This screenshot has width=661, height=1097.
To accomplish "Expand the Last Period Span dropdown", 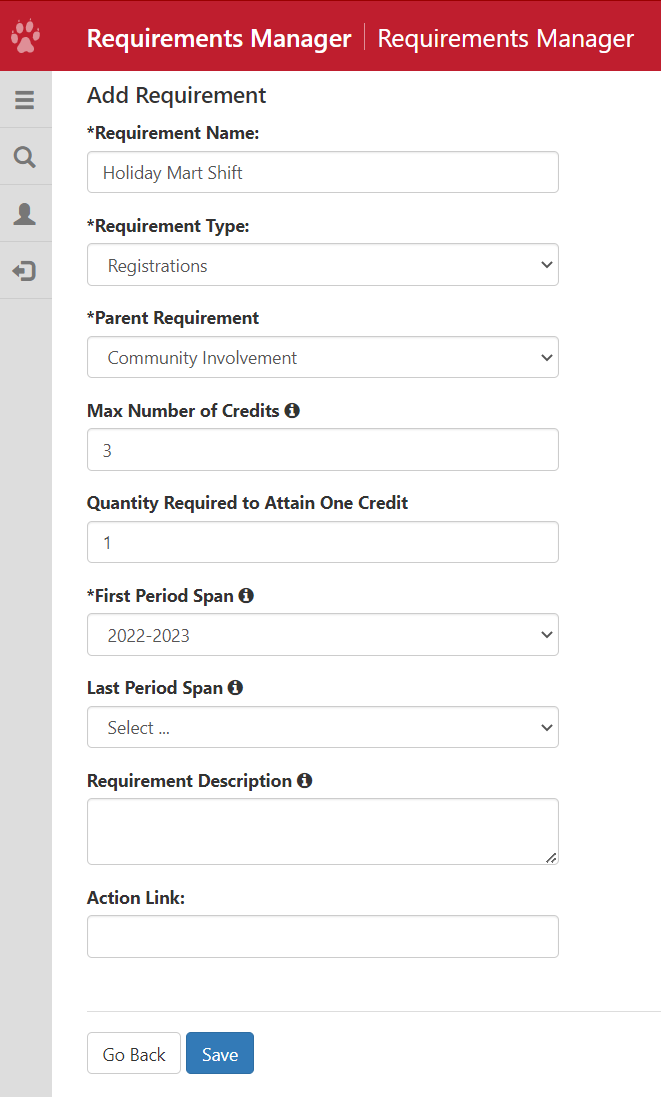I will coord(322,727).
